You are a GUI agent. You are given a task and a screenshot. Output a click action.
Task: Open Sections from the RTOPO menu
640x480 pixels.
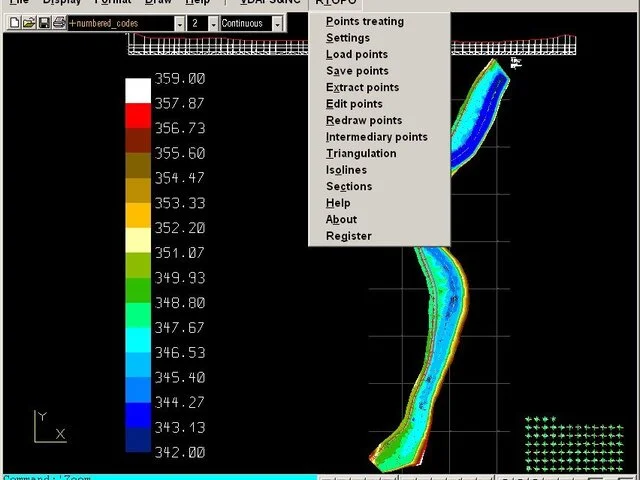coord(349,186)
